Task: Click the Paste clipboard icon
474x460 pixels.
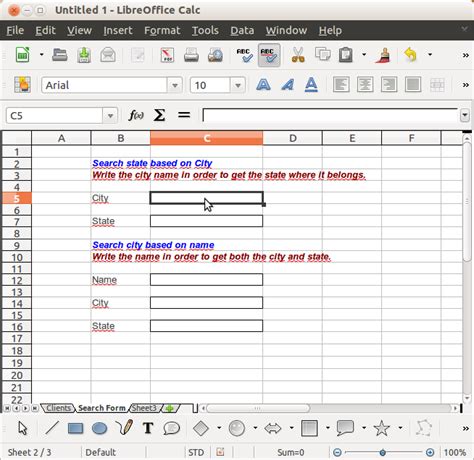Action: pyautogui.click(x=346, y=55)
